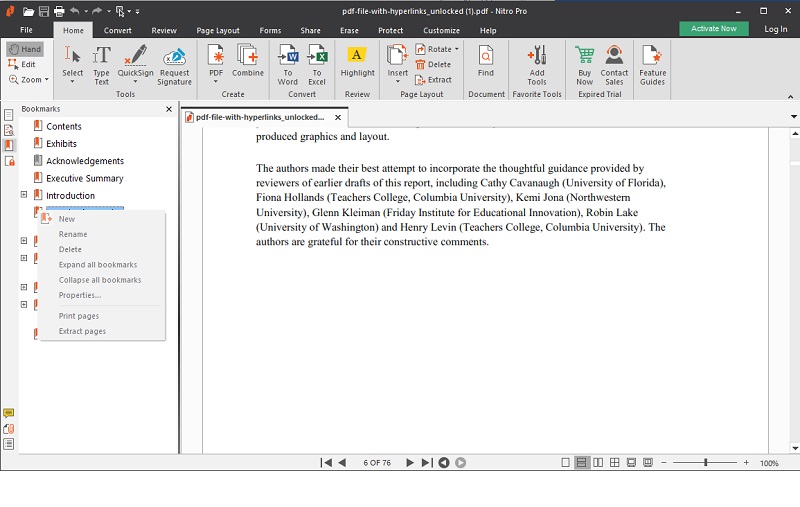This screenshot has height=507, width=800.
Task: Click the zoom in plus button
Action: (x=746, y=463)
